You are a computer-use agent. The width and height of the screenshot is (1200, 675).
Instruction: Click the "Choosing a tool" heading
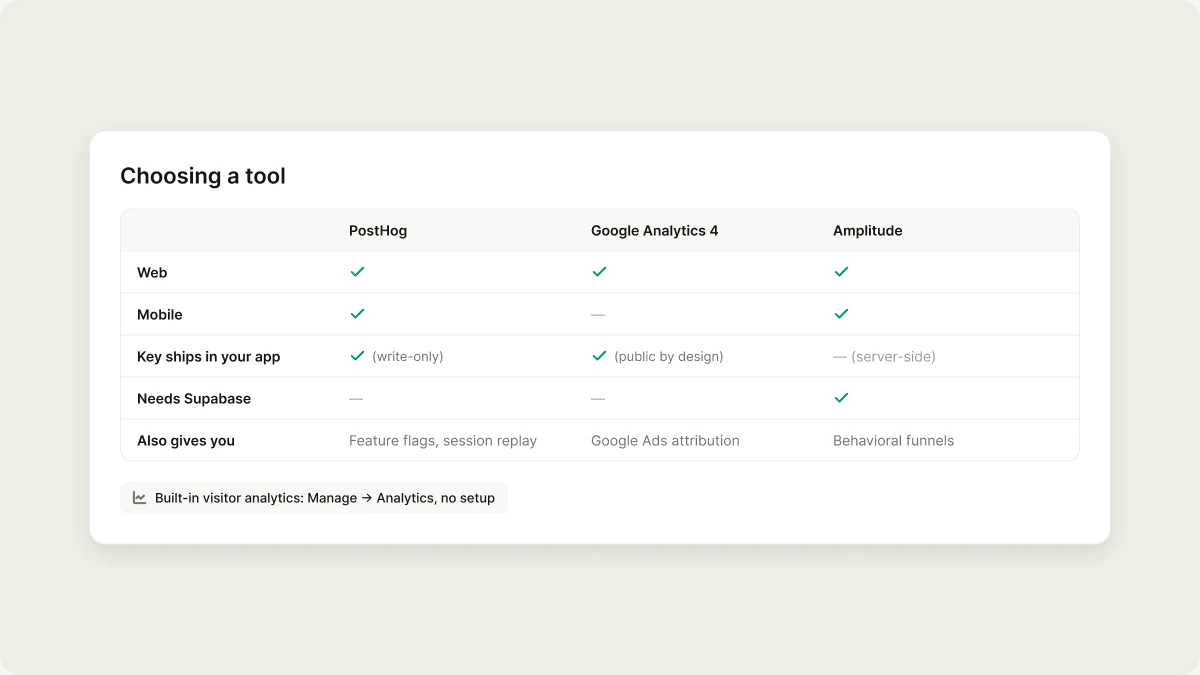point(203,176)
